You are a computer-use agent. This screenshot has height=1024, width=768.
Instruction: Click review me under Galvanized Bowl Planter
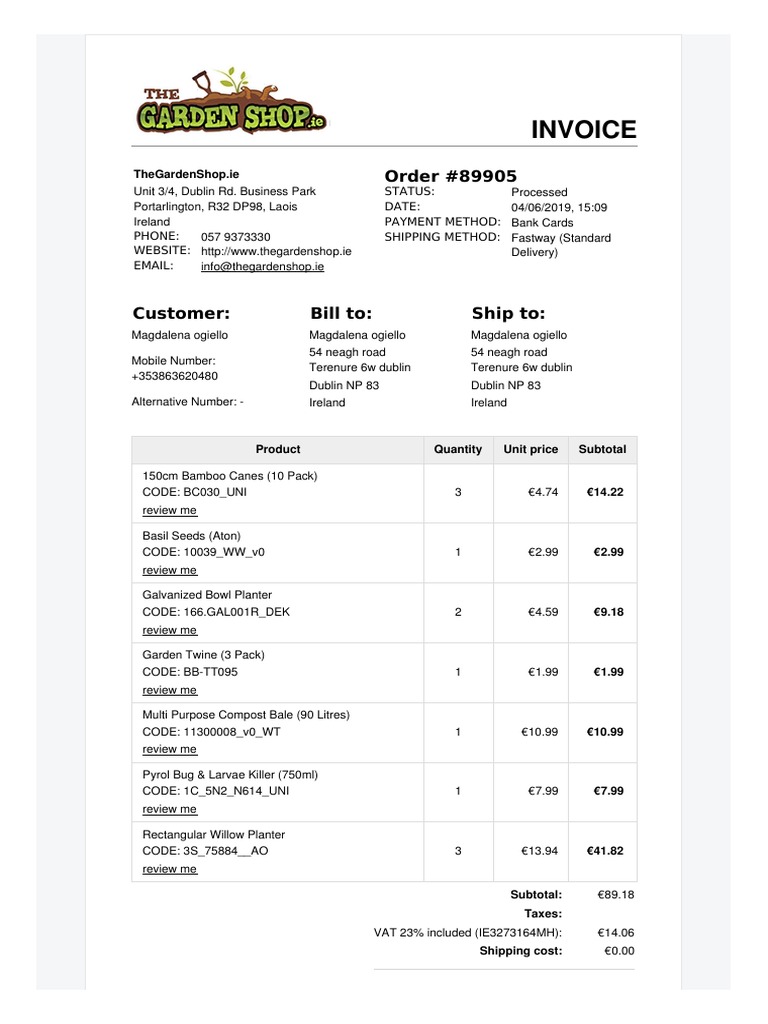pos(170,630)
